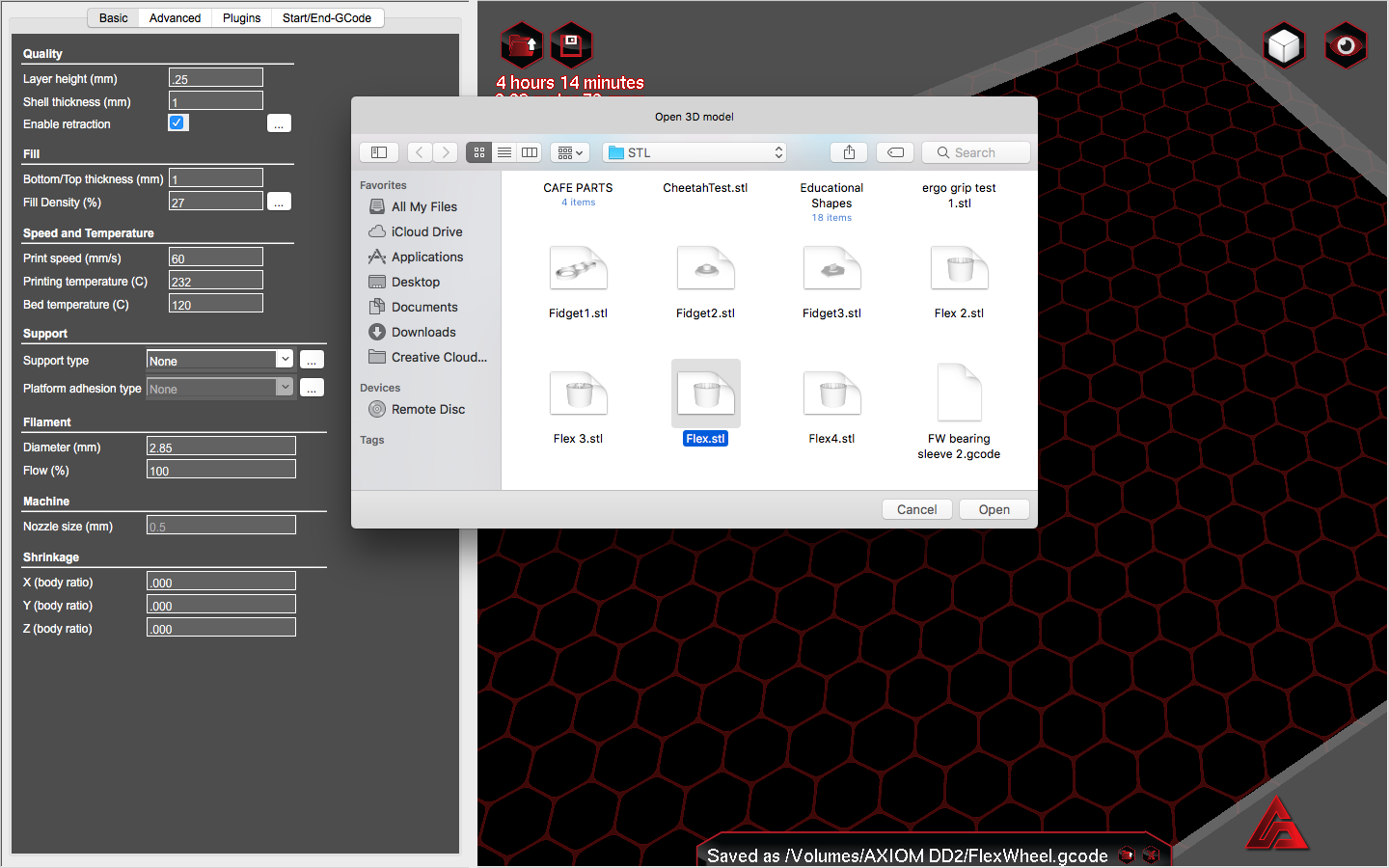The image size is (1389, 868).
Task: Click the filament Diameter input field
Action: pos(221,447)
